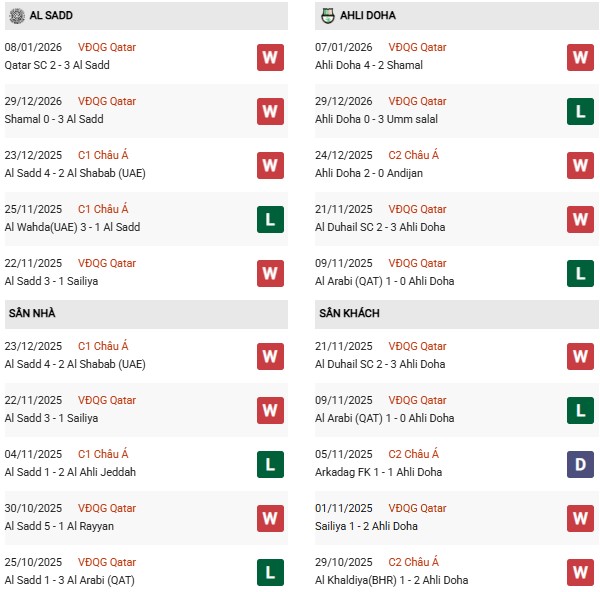Viewport: 600px width, 592px height.
Task: Click the L badge beside Ahli Doha 0 - 3 Umm salal
Action: 581,111
